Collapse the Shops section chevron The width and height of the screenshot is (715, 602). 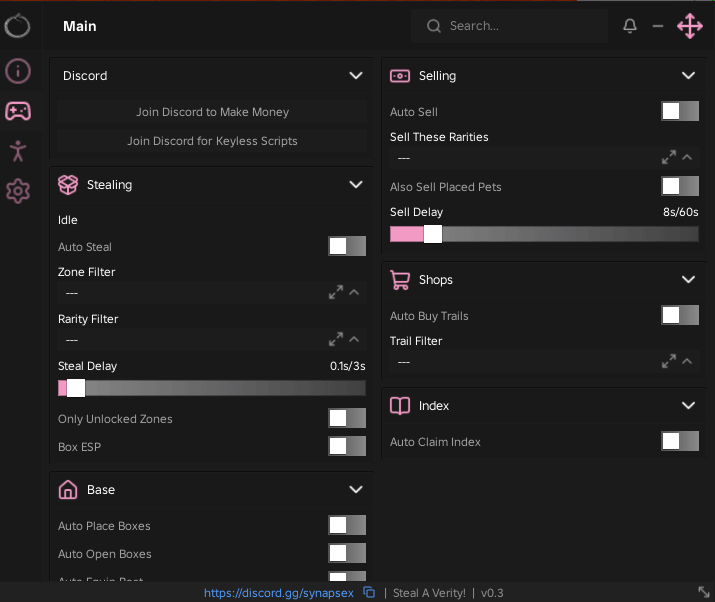(x=689, y=279)
